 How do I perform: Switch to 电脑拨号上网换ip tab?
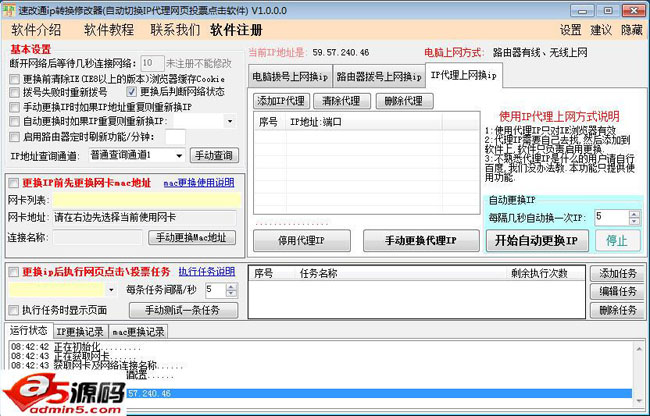click(x=290, y=77)
